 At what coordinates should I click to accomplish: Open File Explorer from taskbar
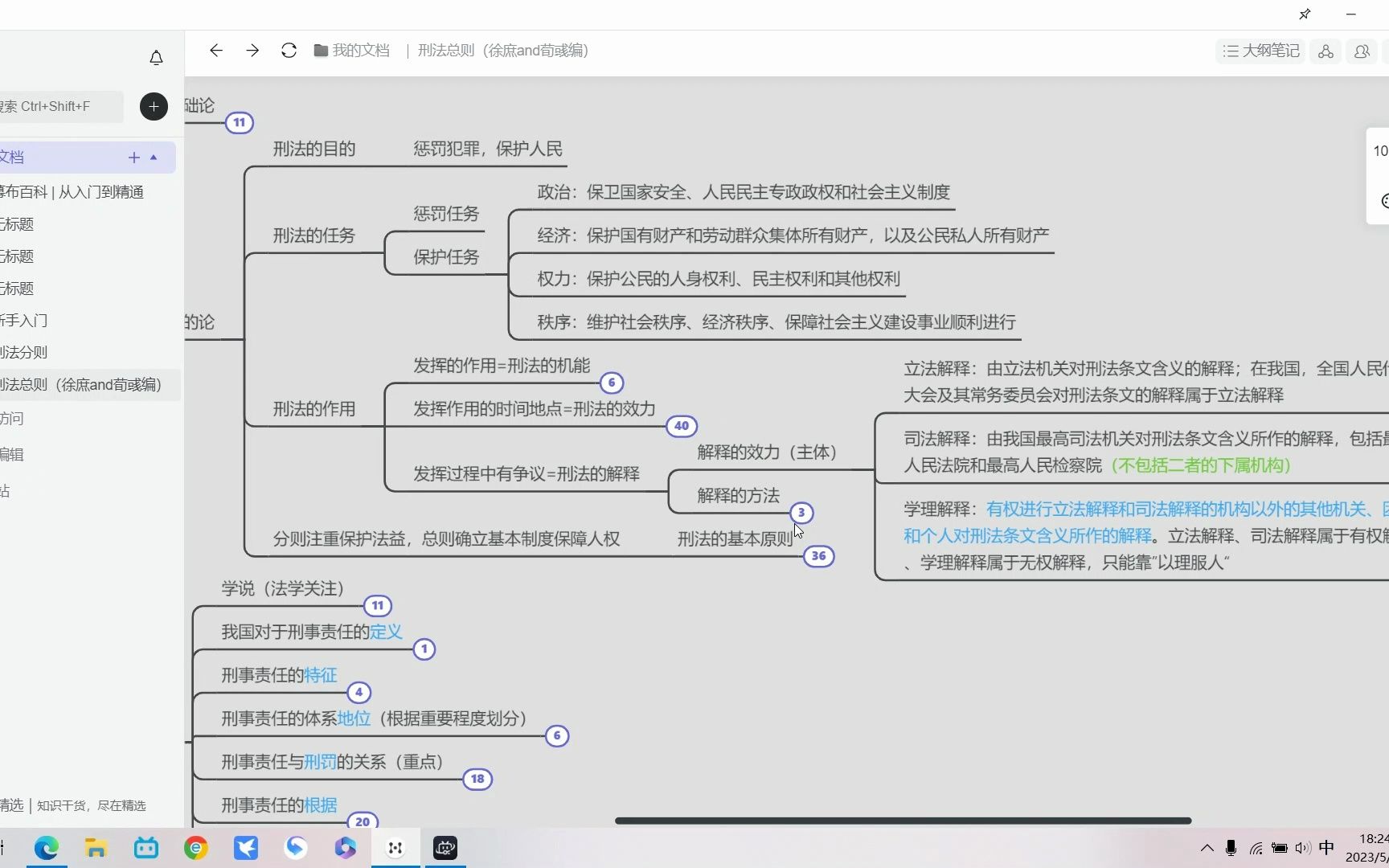[x=96, y=848]
